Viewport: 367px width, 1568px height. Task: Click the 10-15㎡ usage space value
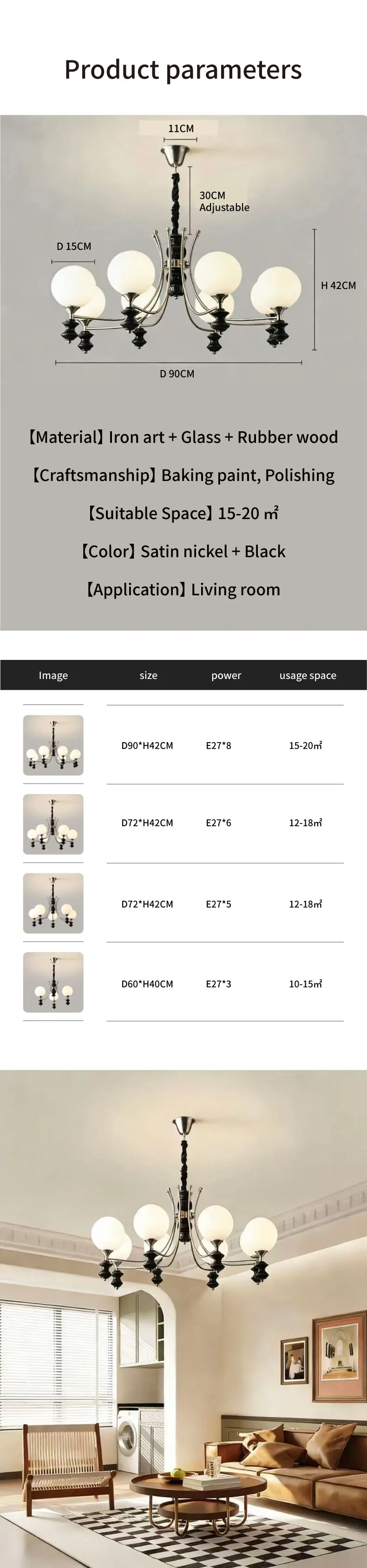[x=306, y=984]
